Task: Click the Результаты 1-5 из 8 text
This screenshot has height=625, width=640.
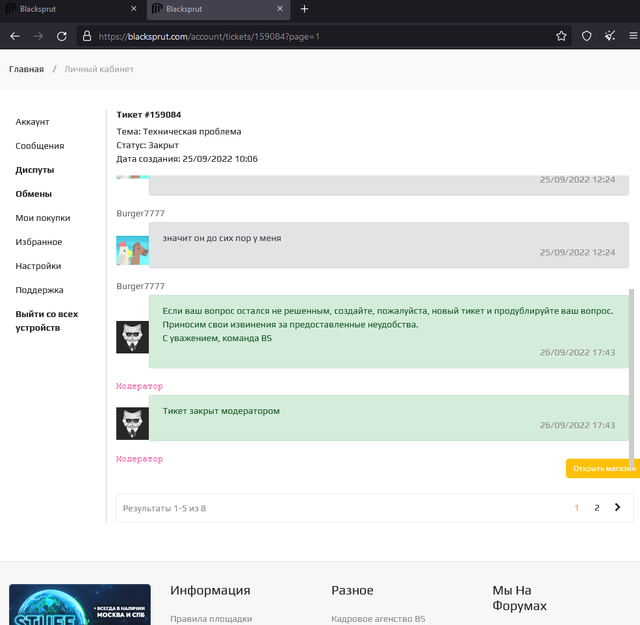Action: click(x=164, y=508)
